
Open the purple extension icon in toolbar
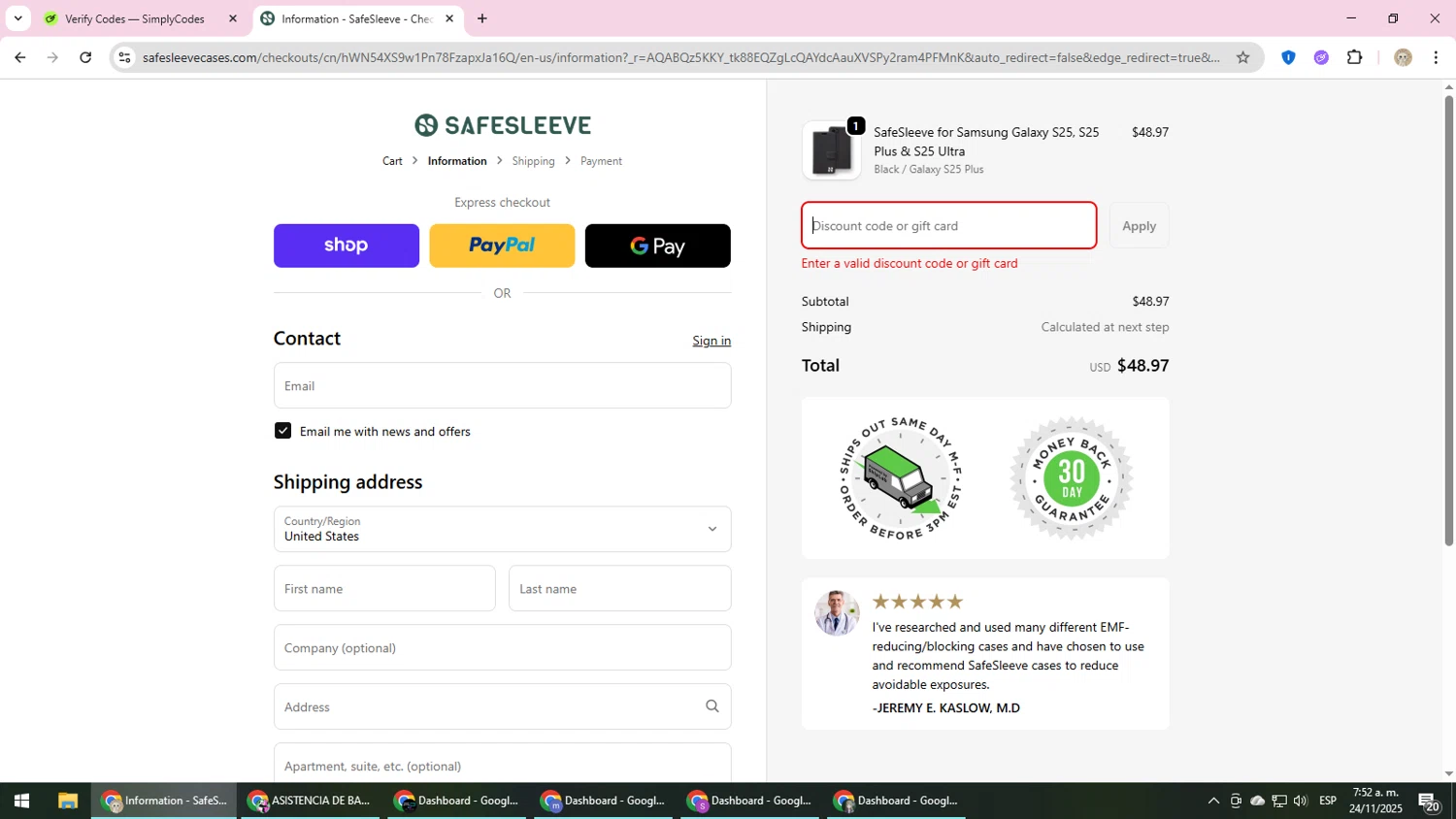point(1321,57)
